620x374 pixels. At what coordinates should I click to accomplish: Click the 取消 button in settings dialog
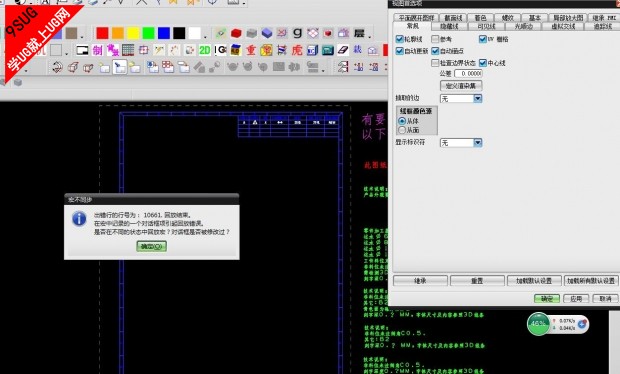[605, 298]
